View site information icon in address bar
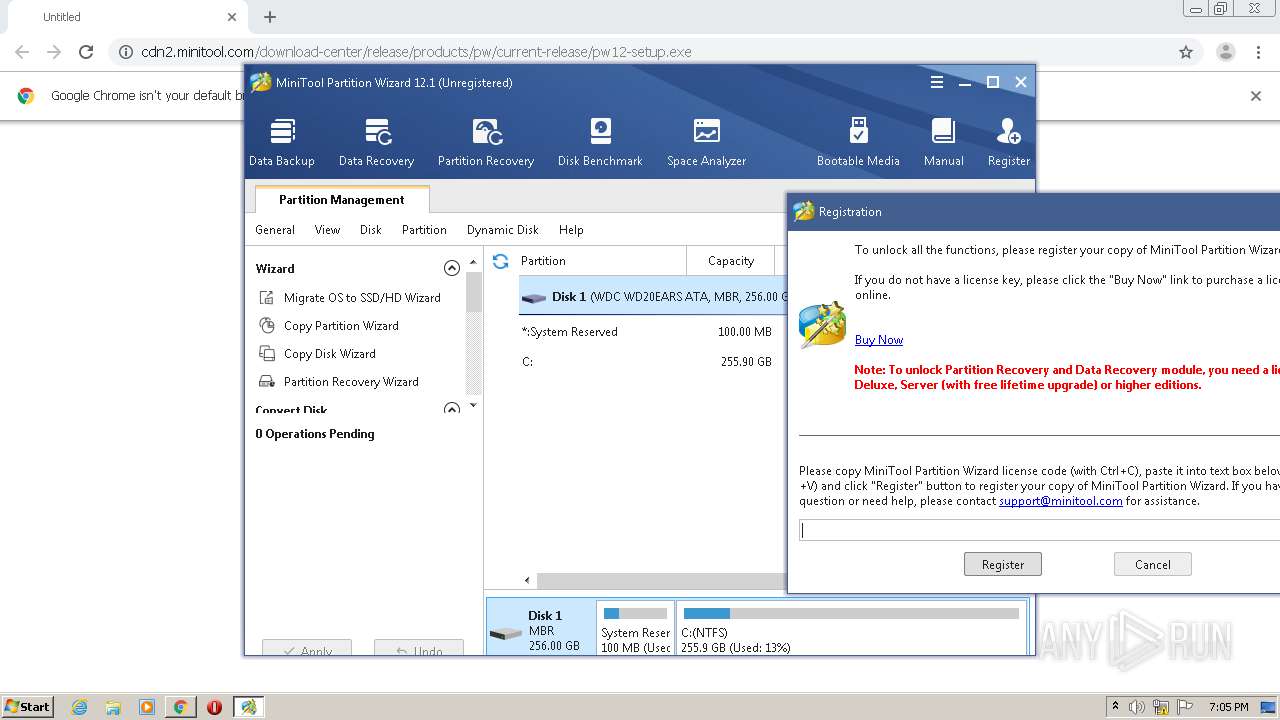1280x720 pixels. [126, 52]
